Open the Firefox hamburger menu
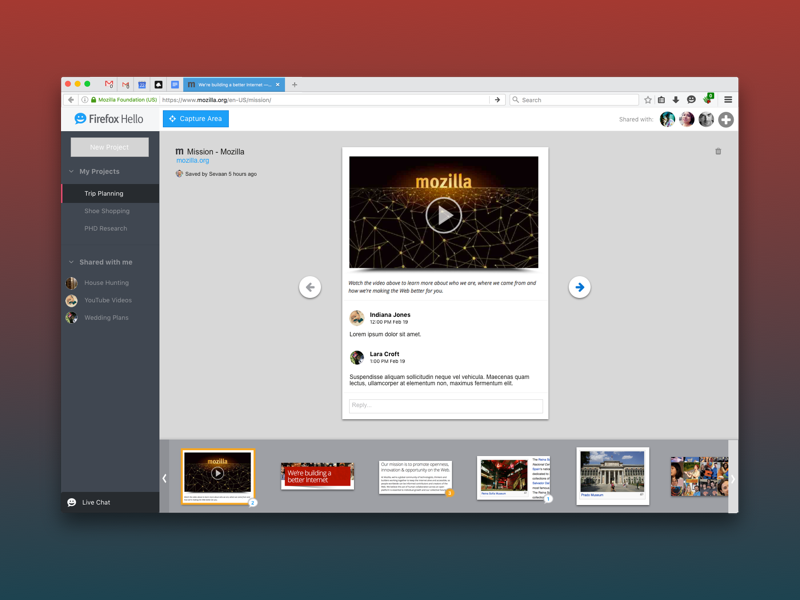 (728, 100)
